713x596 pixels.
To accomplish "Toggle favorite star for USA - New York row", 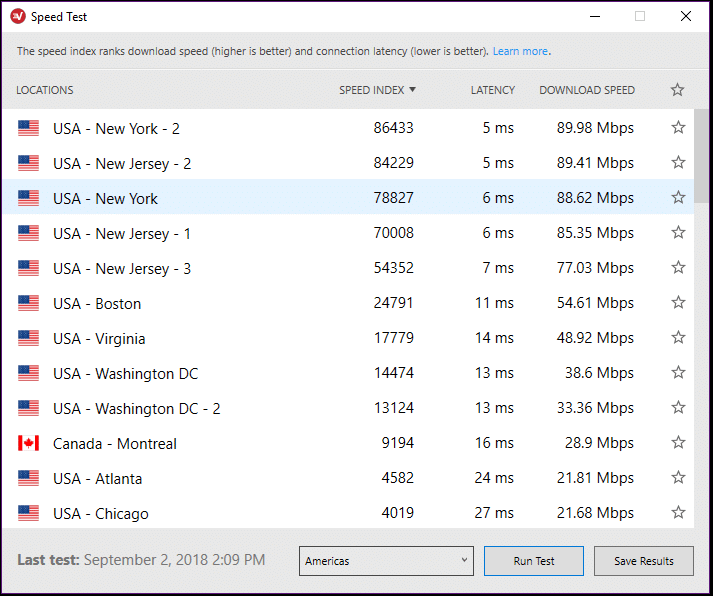I will tap(678, 197).
